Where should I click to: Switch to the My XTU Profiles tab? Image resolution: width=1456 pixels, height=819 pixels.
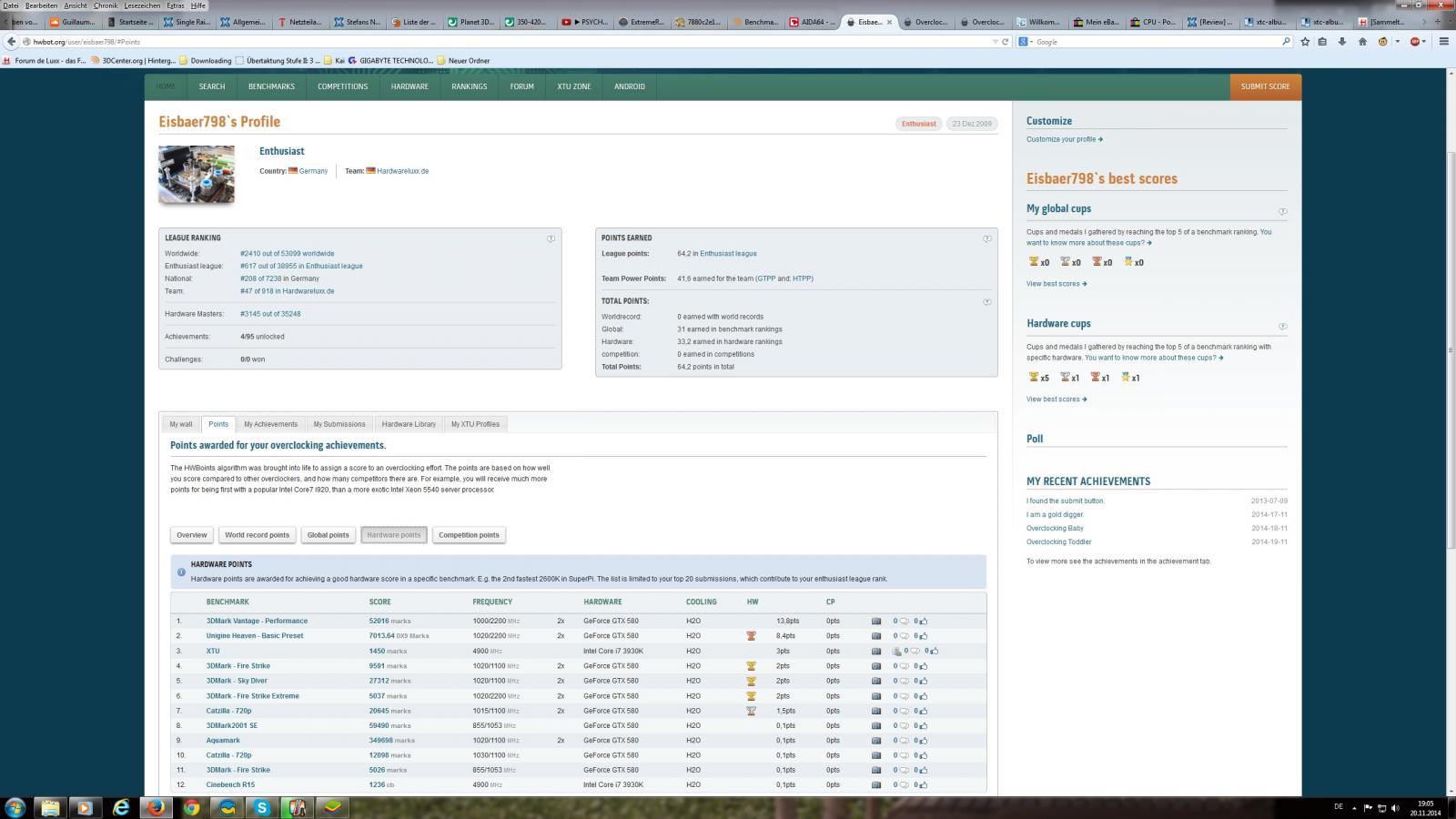(x=475, y=424)
